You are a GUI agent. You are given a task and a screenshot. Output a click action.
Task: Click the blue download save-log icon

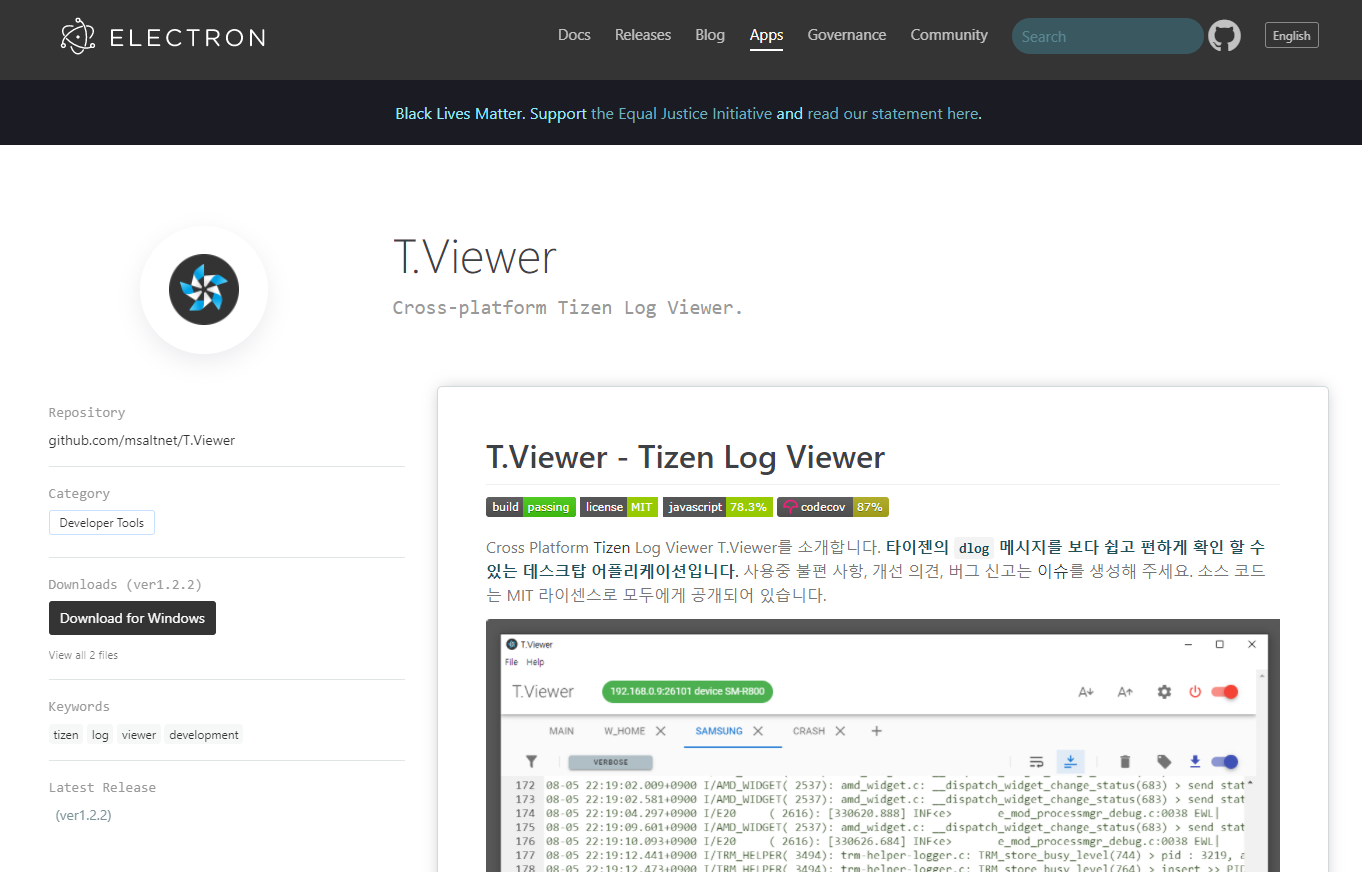(1194, 762)
